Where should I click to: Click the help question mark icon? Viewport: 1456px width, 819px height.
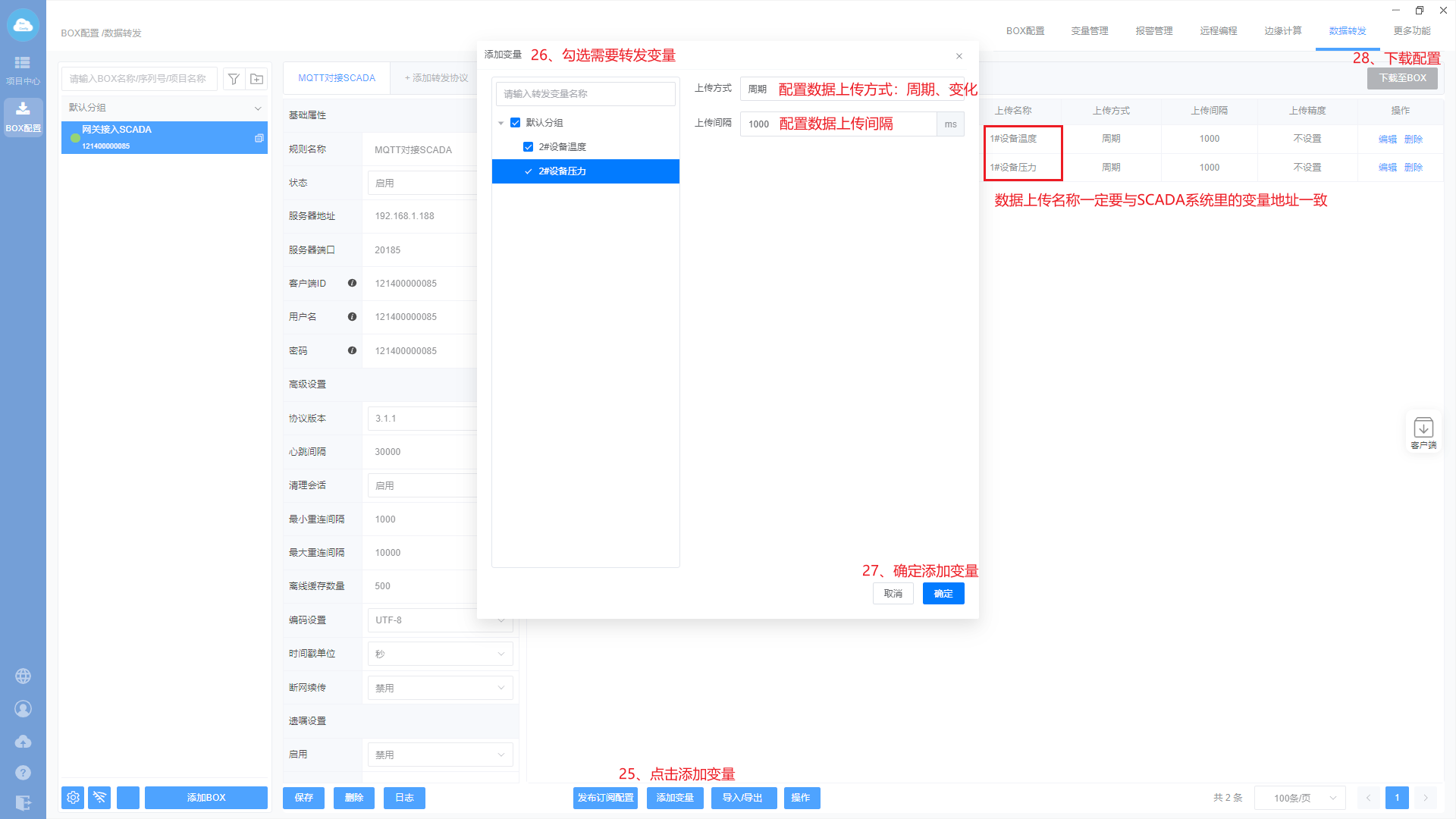click(x=23, y=772)
